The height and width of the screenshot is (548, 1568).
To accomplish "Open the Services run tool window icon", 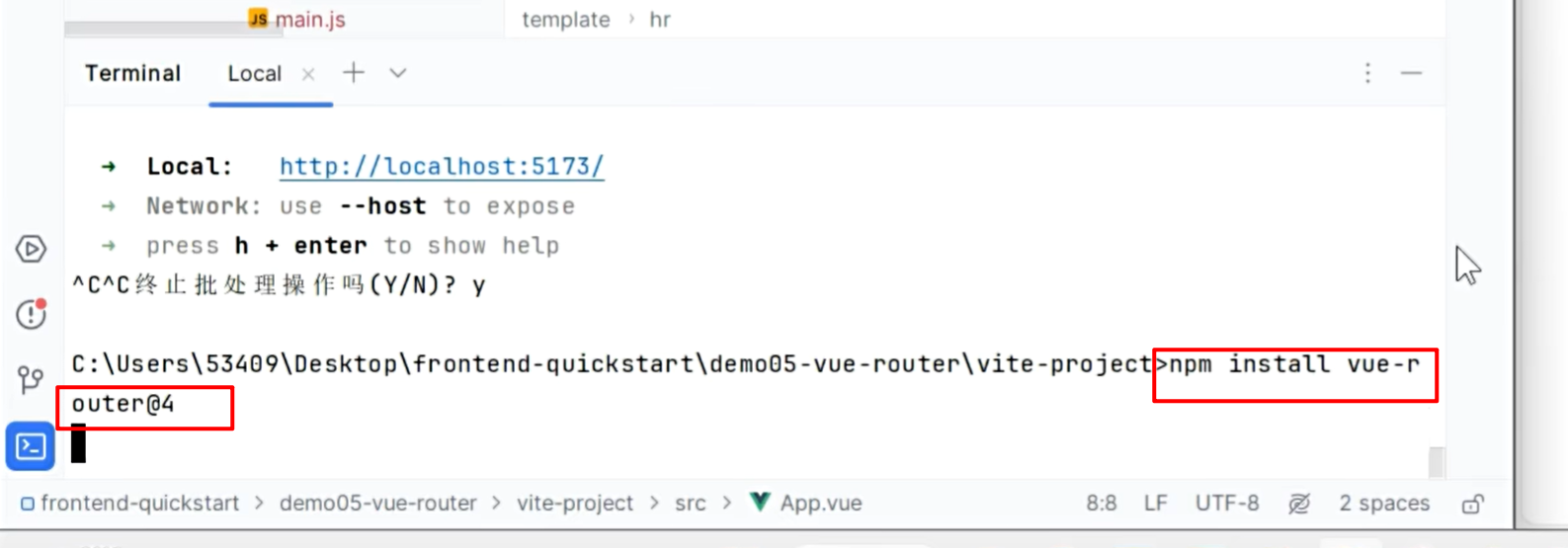I will (x=31, y=249).
